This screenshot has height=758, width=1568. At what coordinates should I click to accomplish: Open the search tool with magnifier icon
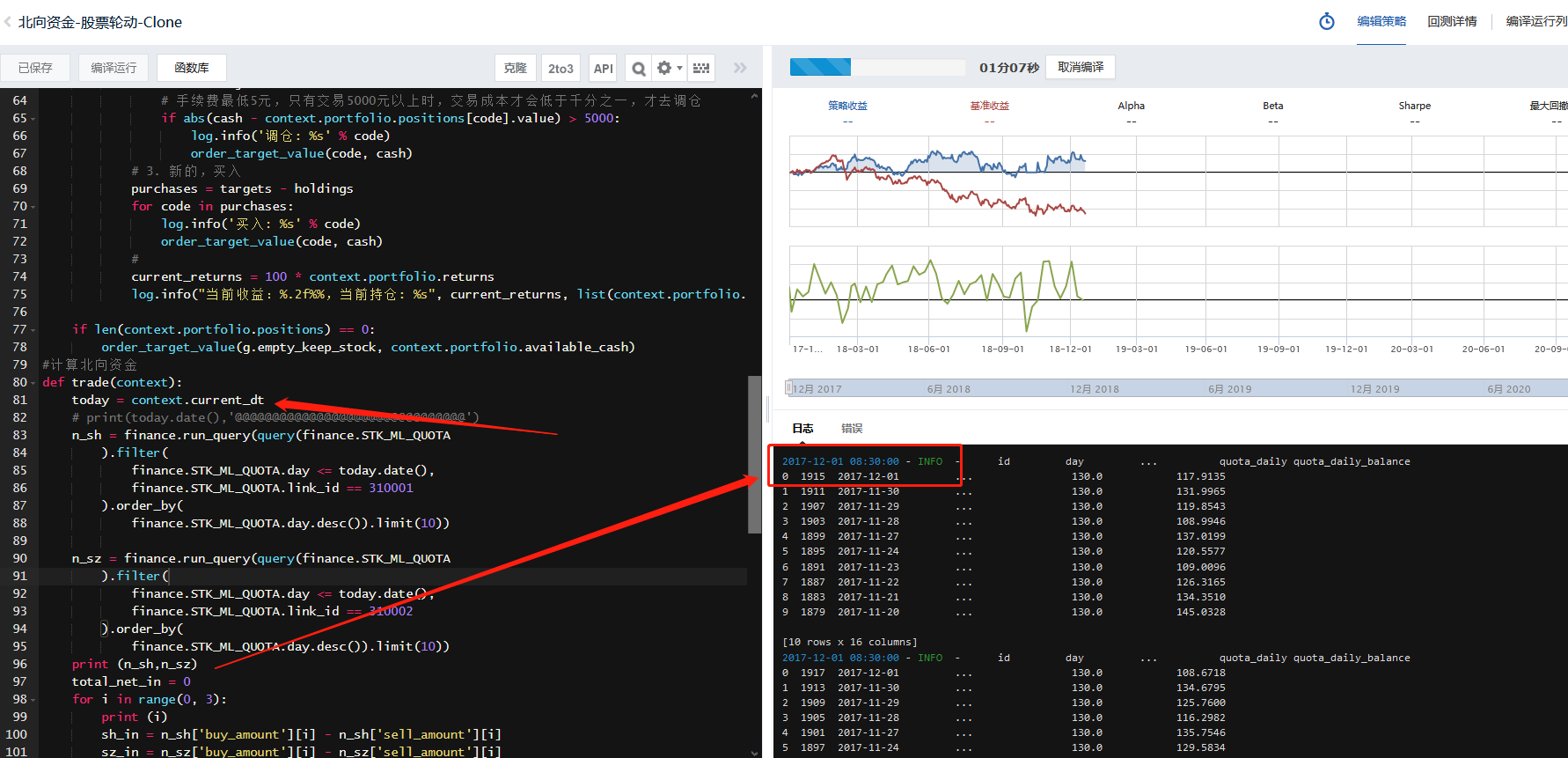click(640, 68)
